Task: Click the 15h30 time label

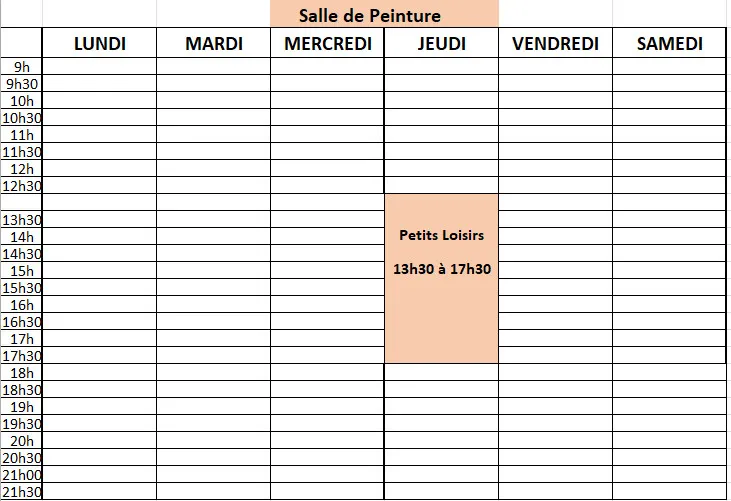Action: pyautogui.click(x=21, y=288)
